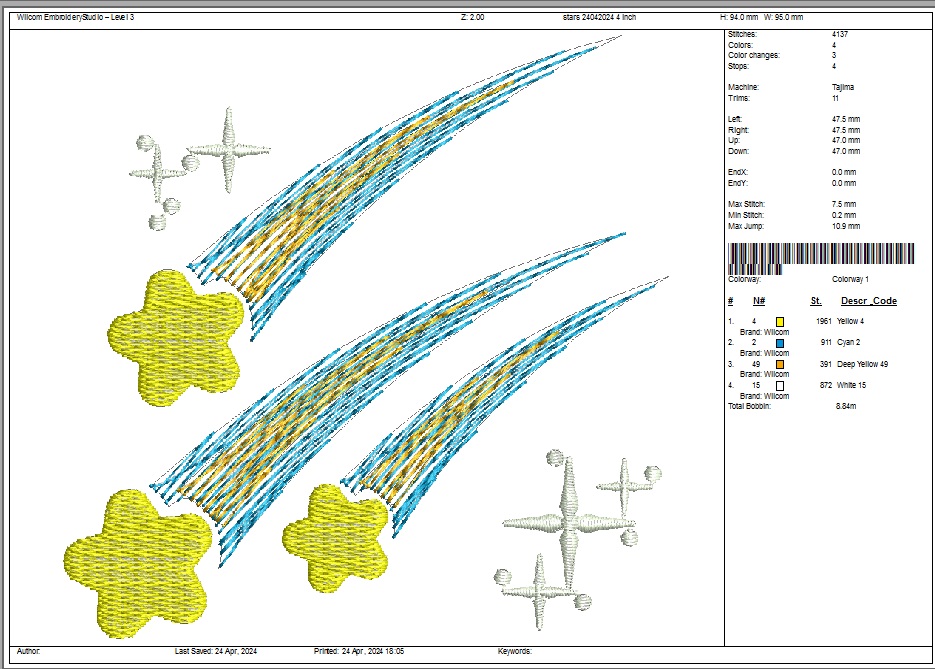Image resolution: width=935 pixels, height=669 pixels.
Task: Click the 'Descr _Code' column header
Action: [868, 301]
